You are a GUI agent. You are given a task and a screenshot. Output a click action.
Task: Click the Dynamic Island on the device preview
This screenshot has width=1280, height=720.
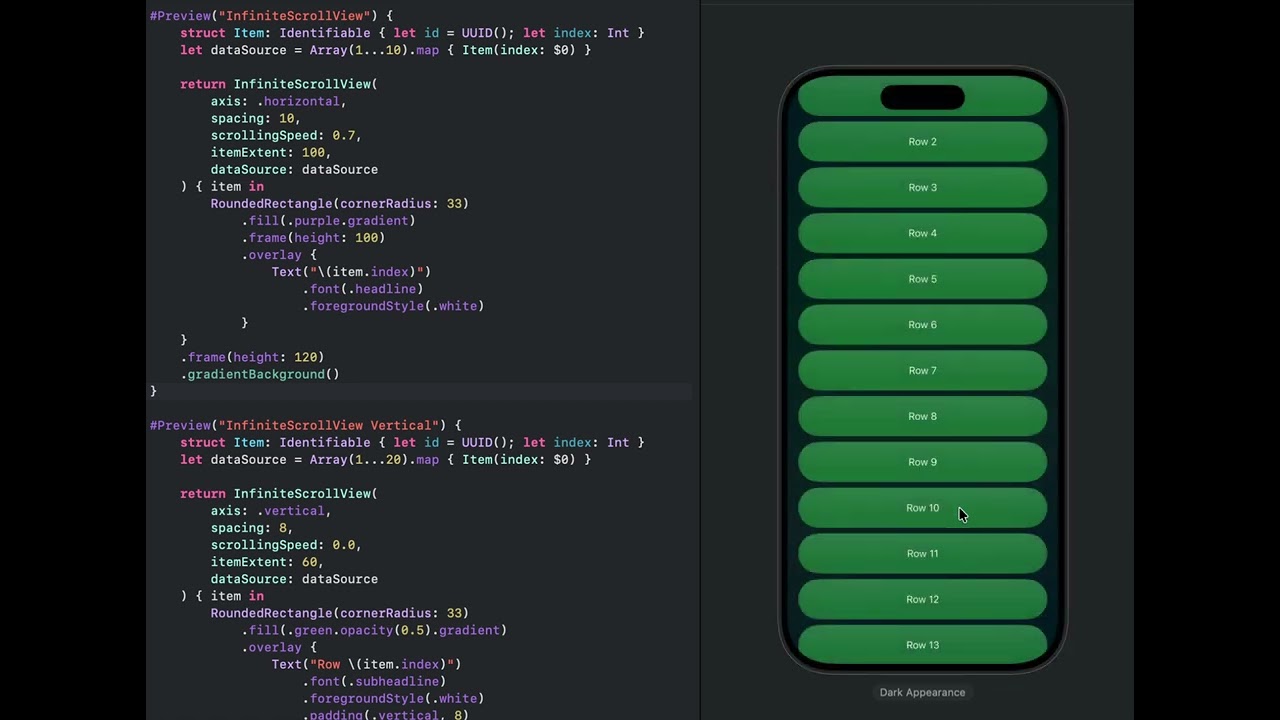click(922, 97)
